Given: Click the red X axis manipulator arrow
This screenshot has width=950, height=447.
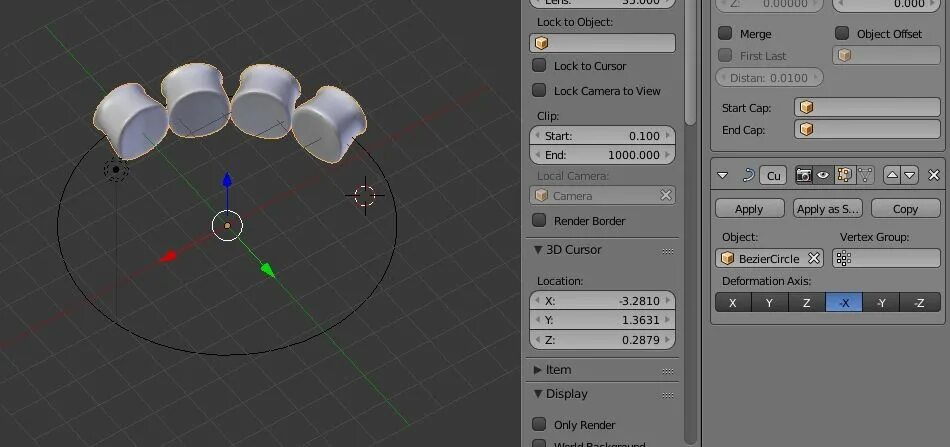Looking at the screenshot, I should (x=168, y=256).
